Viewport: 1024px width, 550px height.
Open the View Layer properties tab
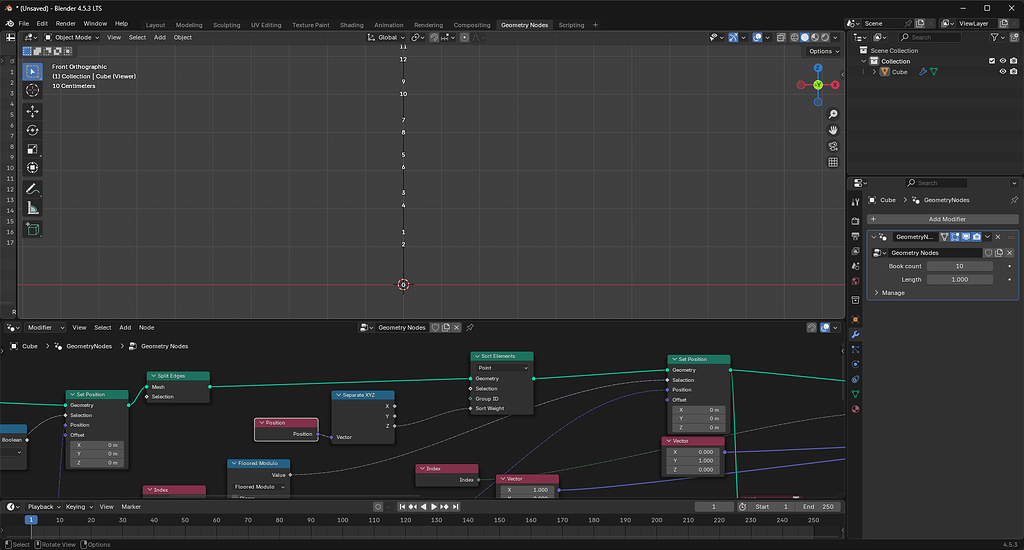pos(856,251)
